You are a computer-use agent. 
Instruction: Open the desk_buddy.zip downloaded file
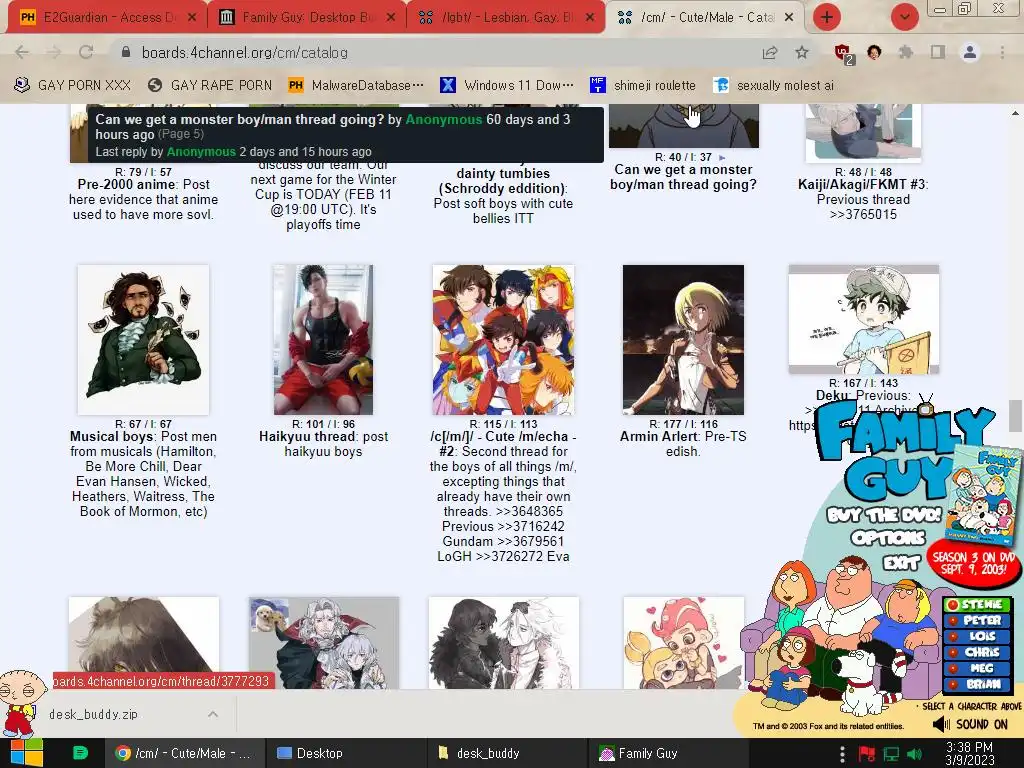[93, 714]
